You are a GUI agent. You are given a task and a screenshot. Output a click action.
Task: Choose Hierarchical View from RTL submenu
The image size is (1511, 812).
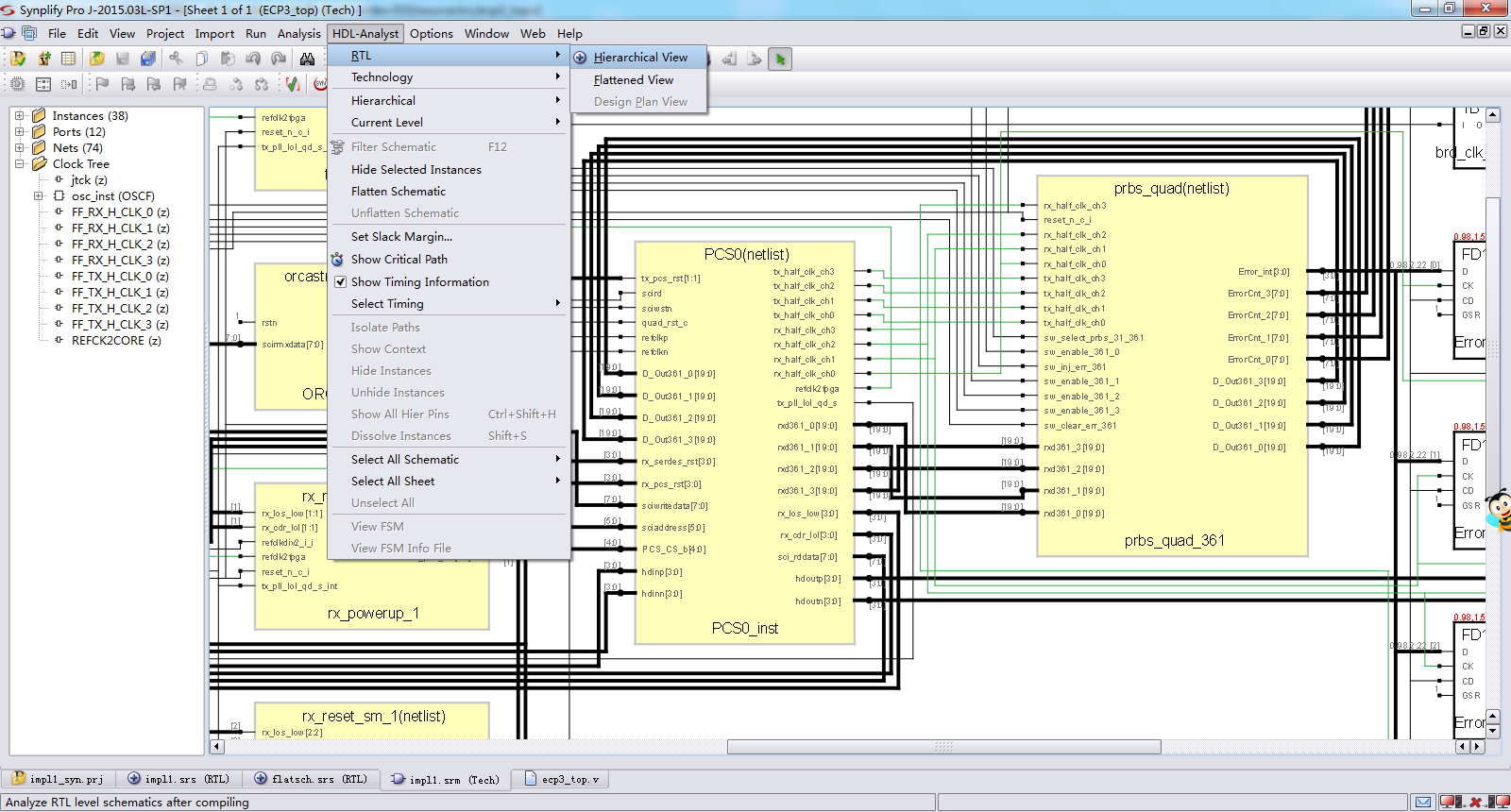638,58
